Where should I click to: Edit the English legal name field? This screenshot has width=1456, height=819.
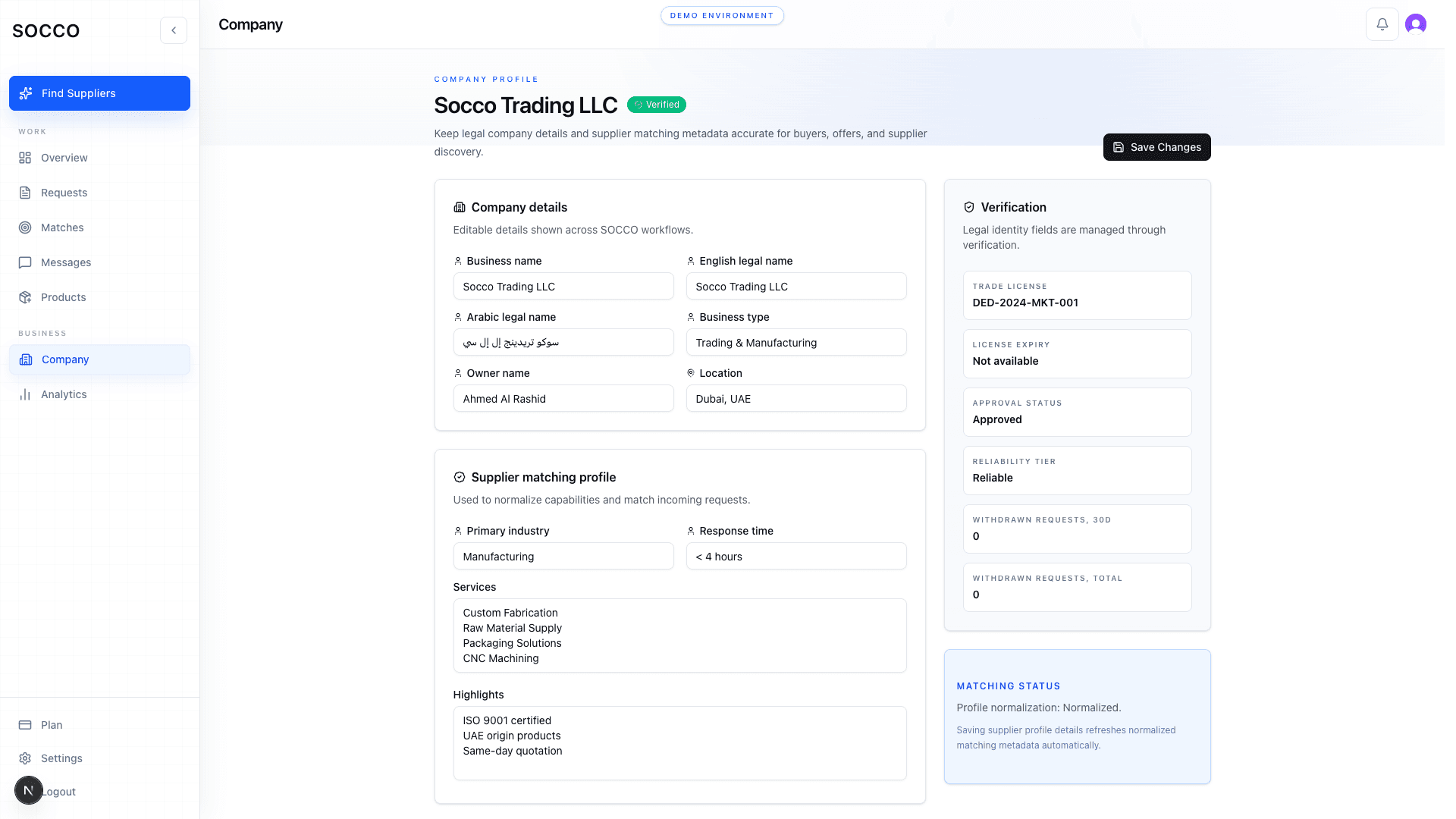[x=796, y=287]
